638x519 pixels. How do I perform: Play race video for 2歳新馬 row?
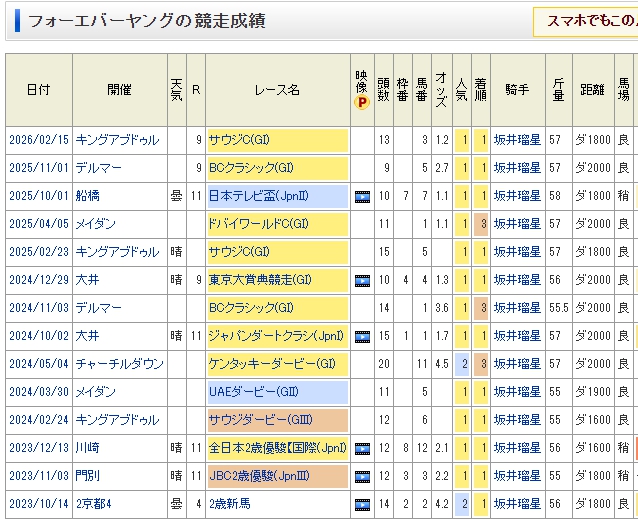tap(362, 505)
